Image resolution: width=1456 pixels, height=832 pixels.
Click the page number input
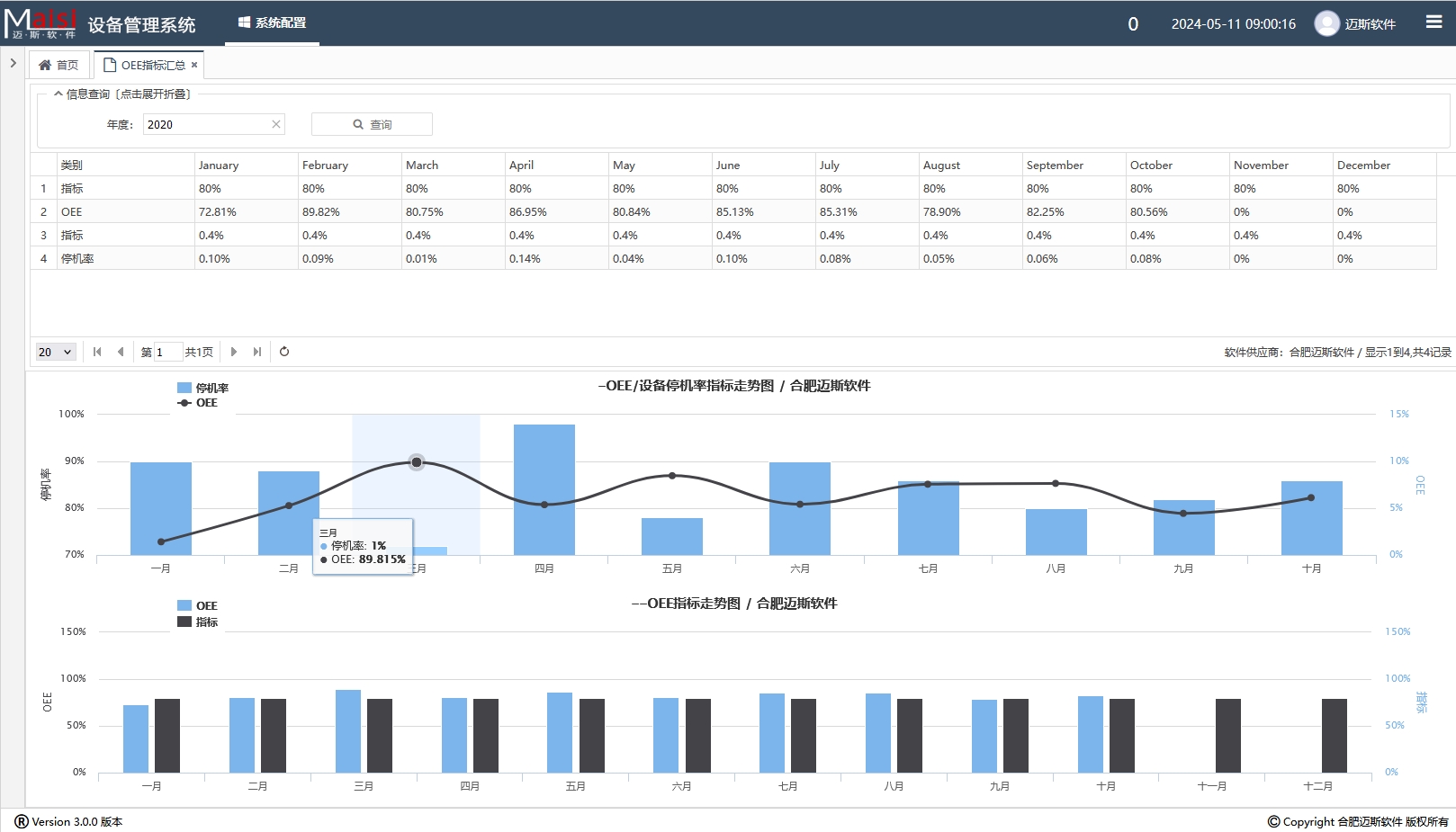pos(168,352)
